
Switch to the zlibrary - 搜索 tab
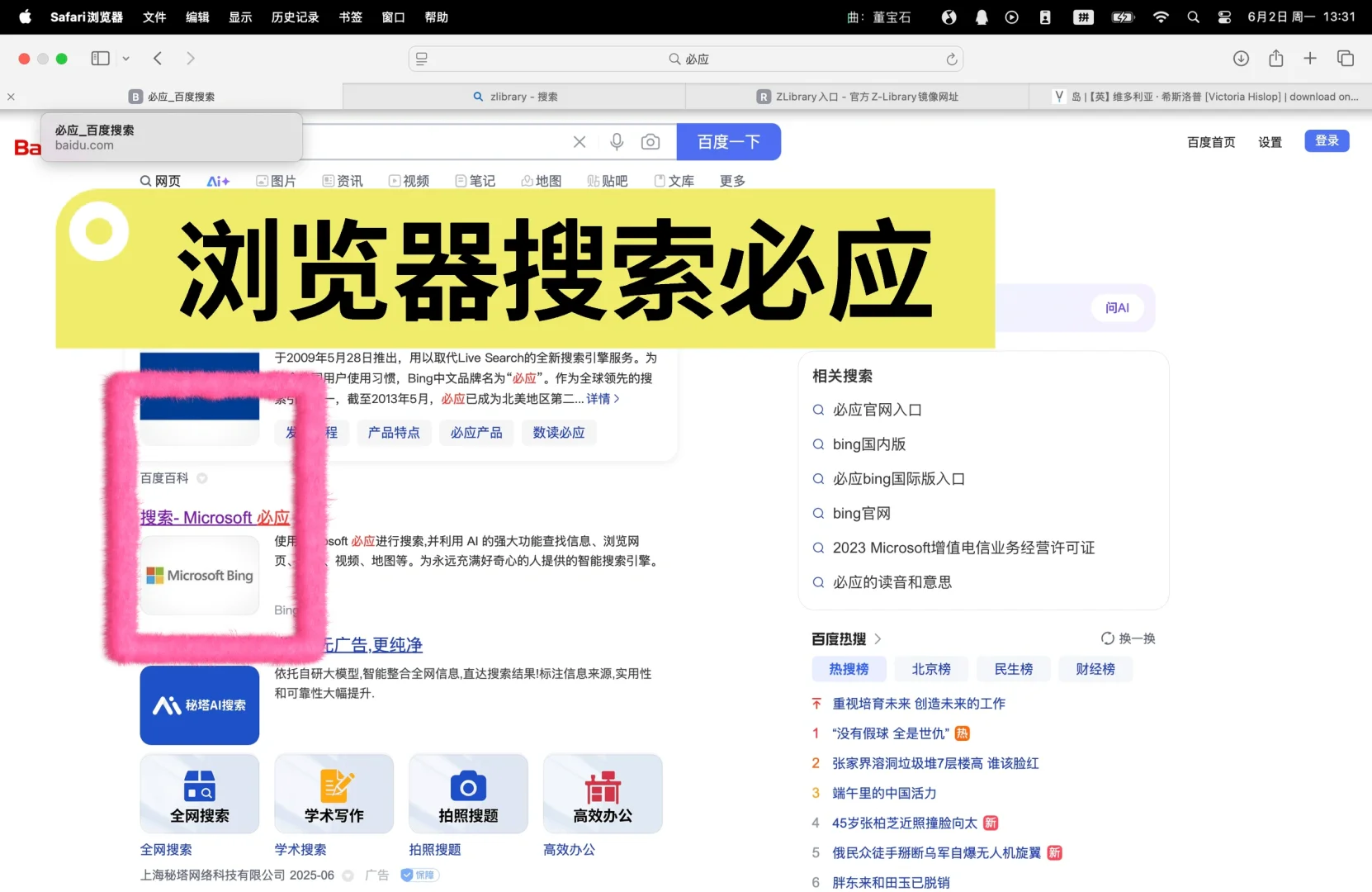[514, 97]
